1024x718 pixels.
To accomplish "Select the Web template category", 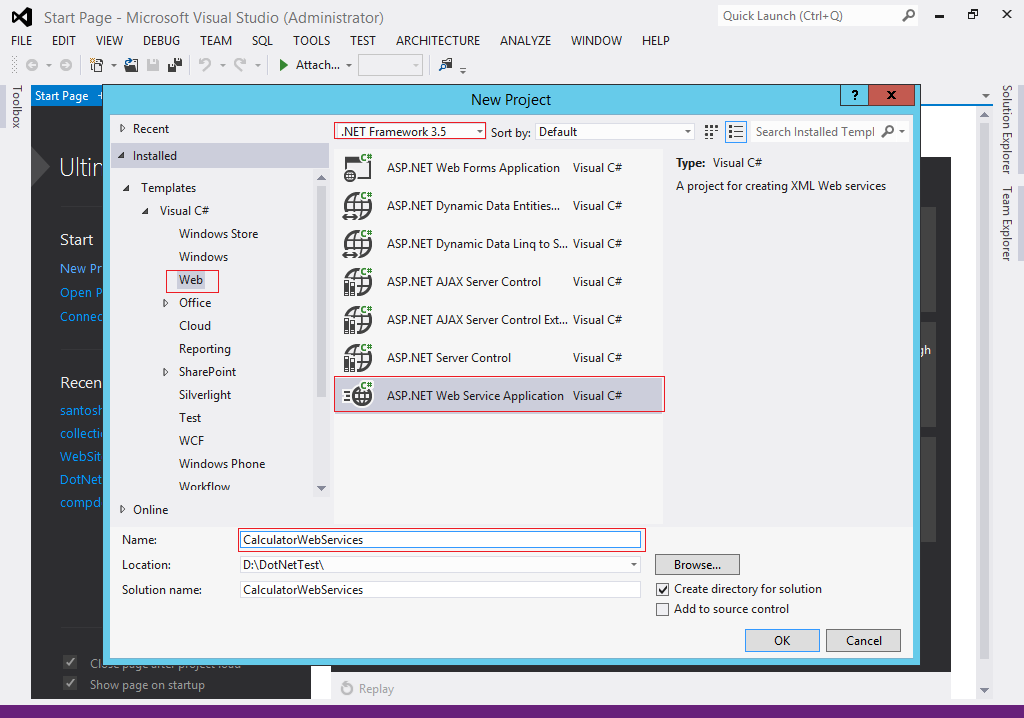I will pos(191,280).
